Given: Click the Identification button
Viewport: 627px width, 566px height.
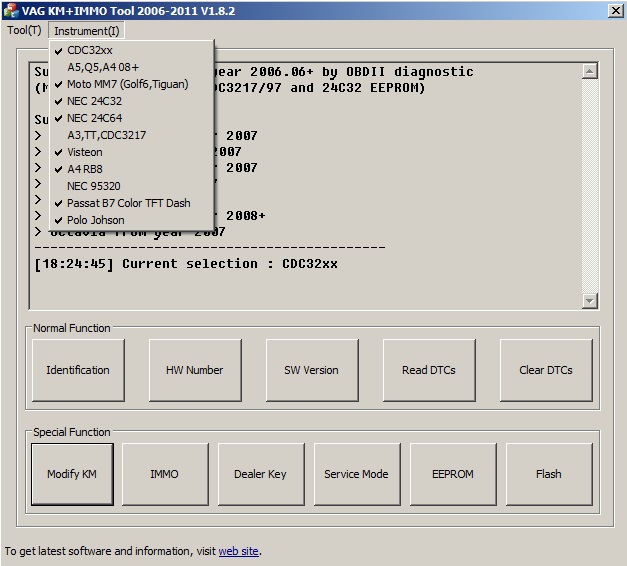Looking at the screenshot, I should [78, 370].
